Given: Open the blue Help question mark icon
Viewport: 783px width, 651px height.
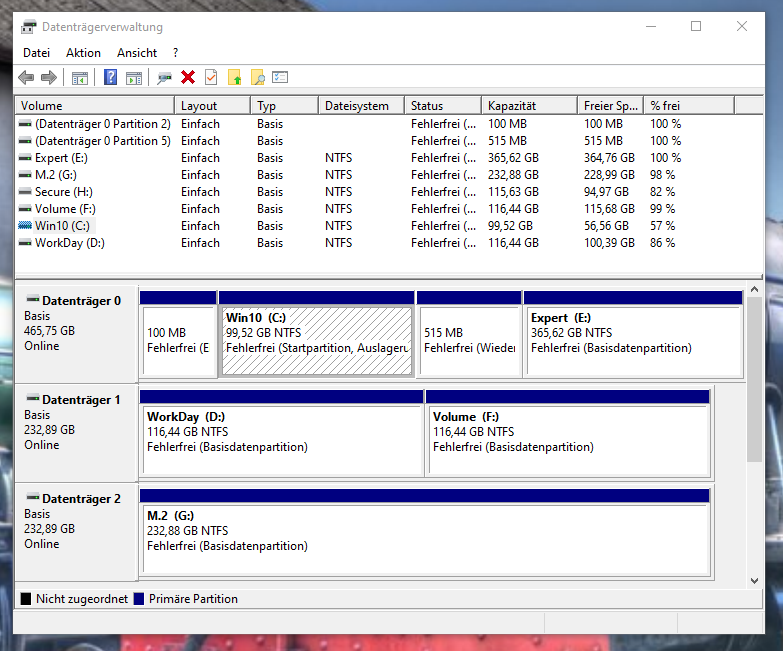Looking at the screenshot, I should pyautogui.click(x=110, y=77).
